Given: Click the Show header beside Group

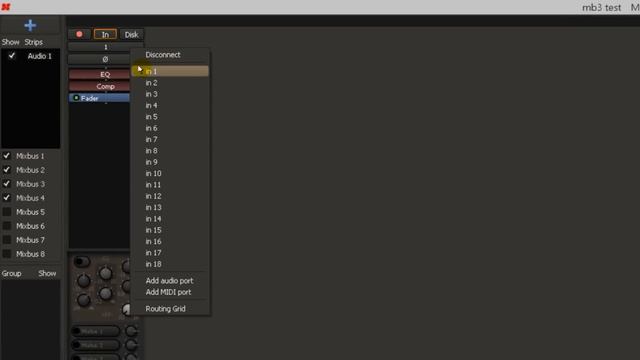Looking at the screenshot, I should 47,273.
